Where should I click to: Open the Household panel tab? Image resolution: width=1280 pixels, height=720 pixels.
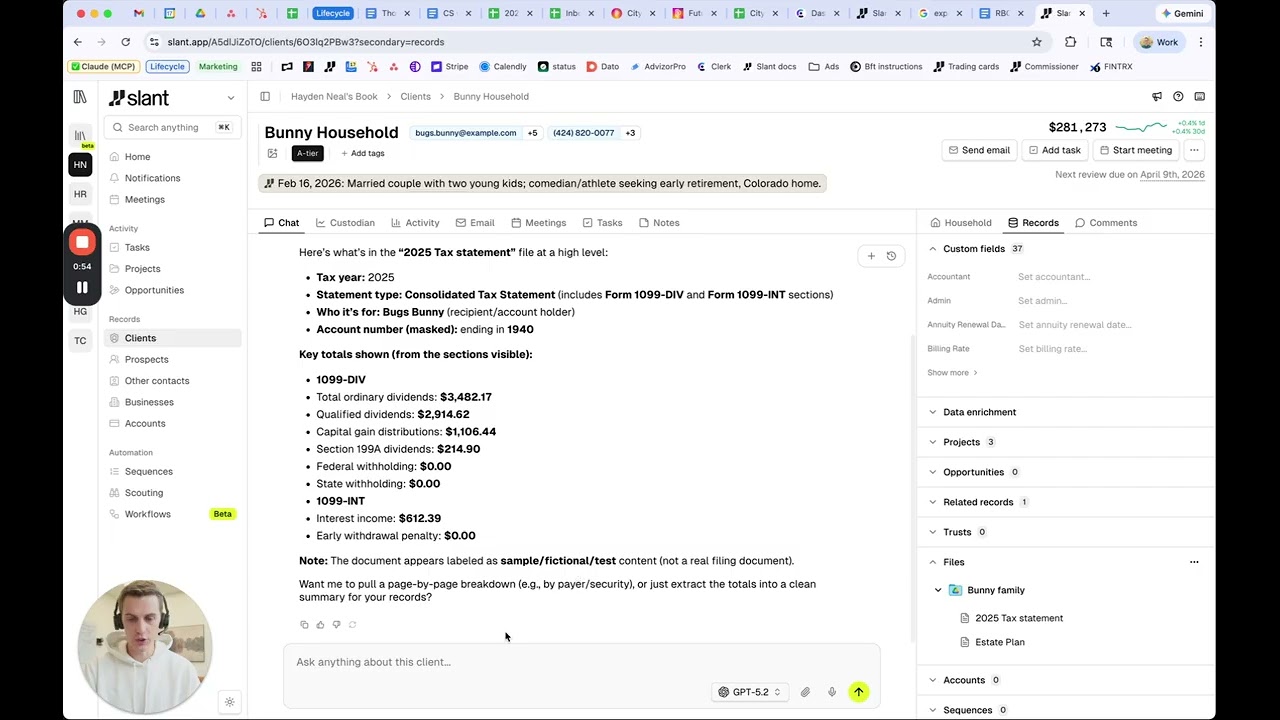tap(961, 223)
